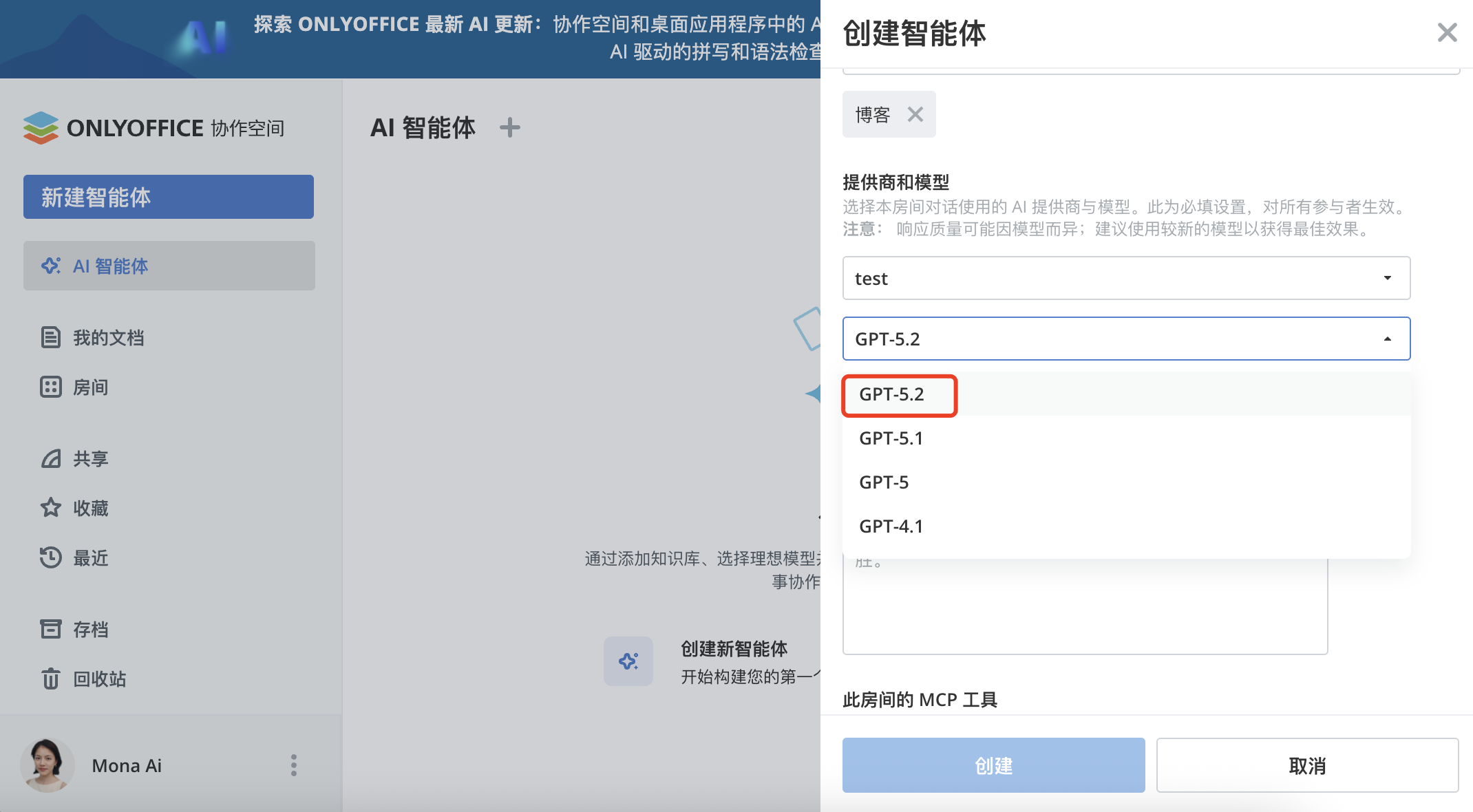
Task: Click the plus icon beside AI 智能体 heading
Action: click(510, 127)
